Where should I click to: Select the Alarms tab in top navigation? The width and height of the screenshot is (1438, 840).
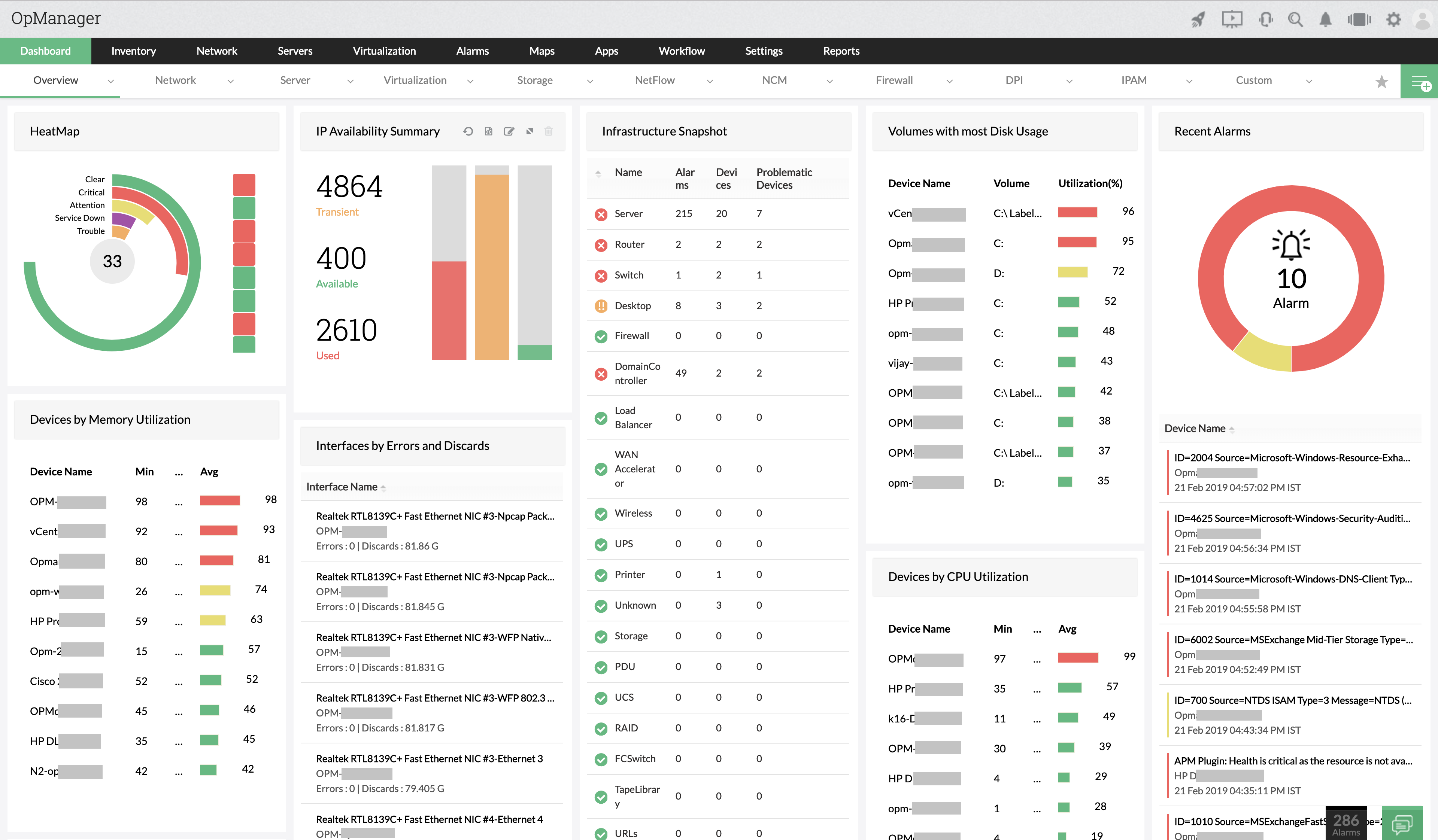click(x=472, y=50)
